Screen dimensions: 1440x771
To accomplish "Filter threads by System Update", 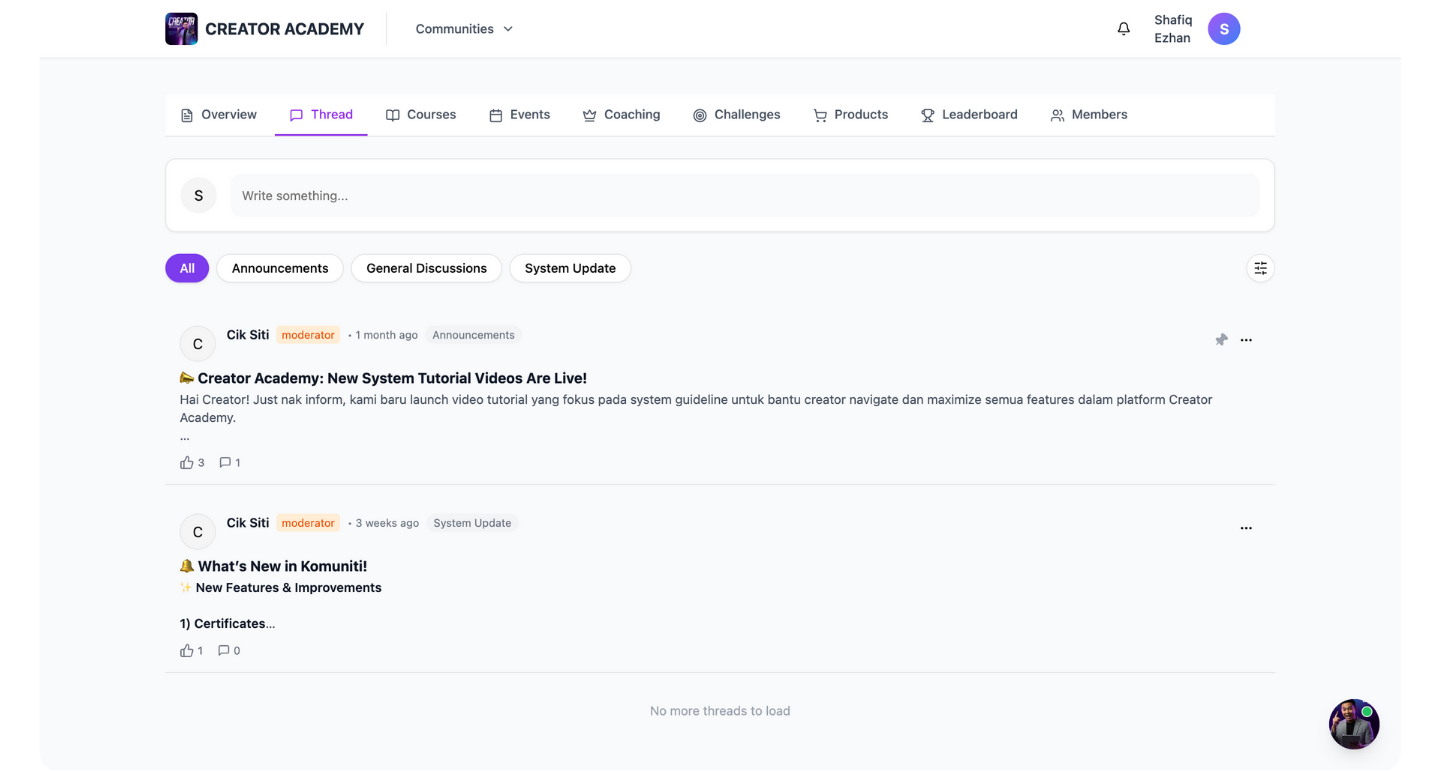I will pyautogui.click(x=570, y=268).
